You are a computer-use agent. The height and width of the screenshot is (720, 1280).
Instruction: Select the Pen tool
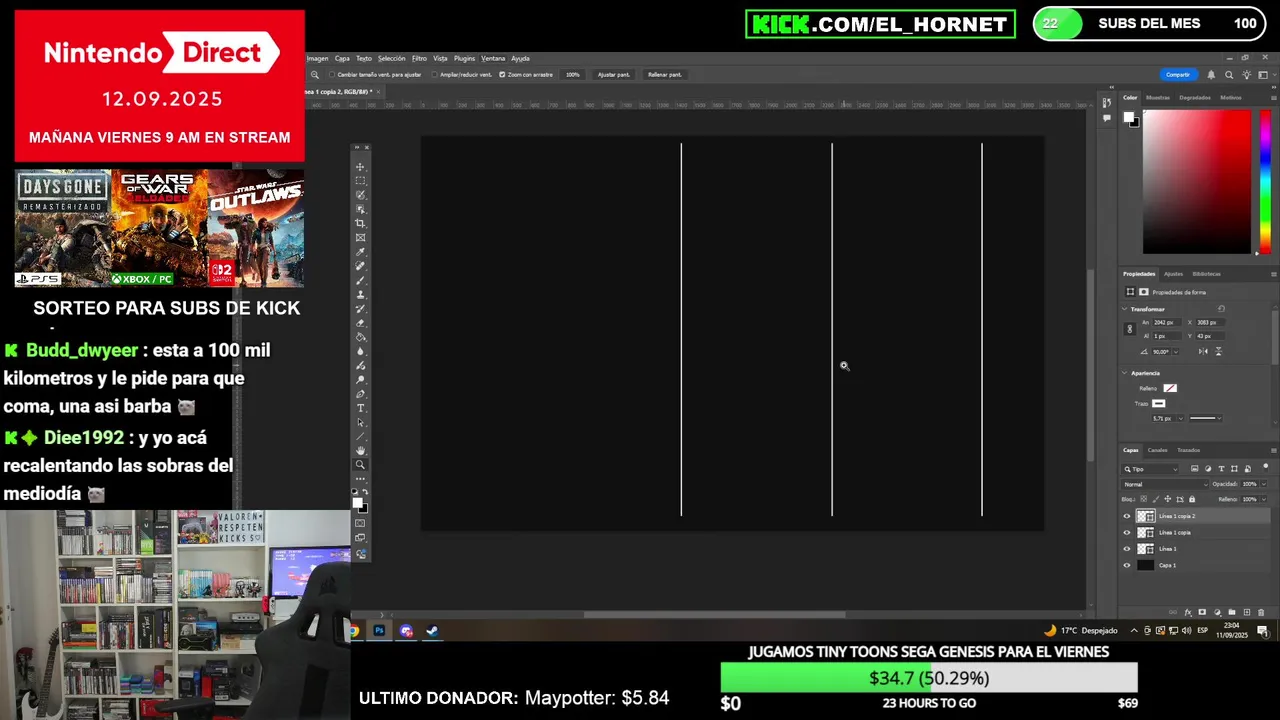click(x=360, y=393)
